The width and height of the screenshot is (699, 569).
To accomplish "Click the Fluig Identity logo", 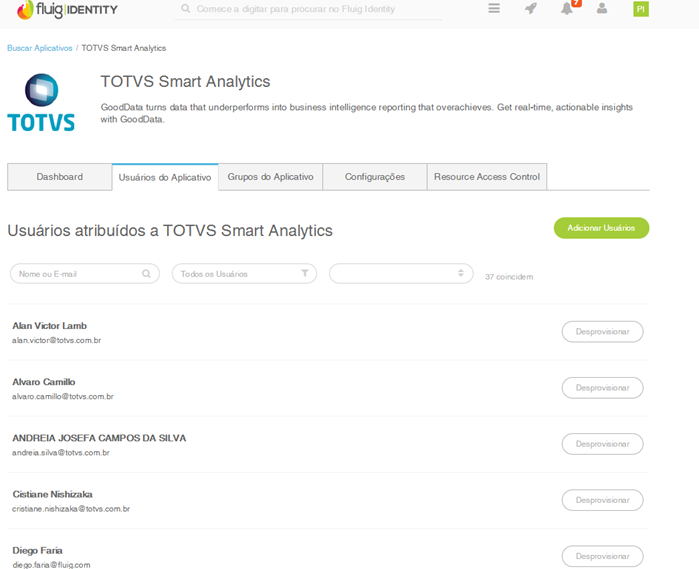I will [67, 10].
